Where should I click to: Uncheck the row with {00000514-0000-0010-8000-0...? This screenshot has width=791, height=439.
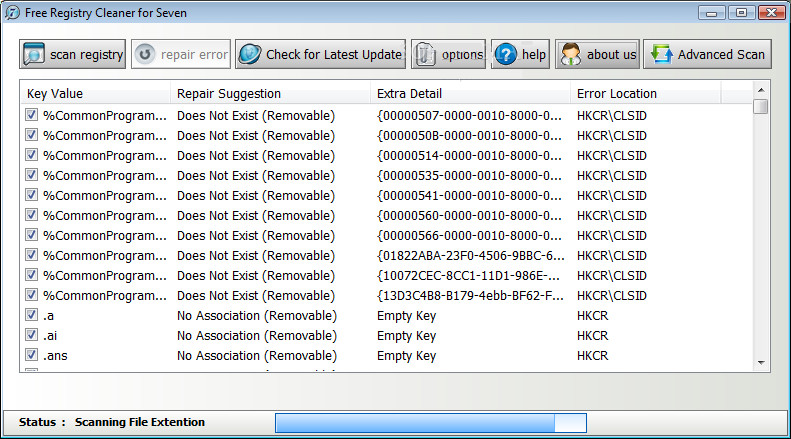31,155
